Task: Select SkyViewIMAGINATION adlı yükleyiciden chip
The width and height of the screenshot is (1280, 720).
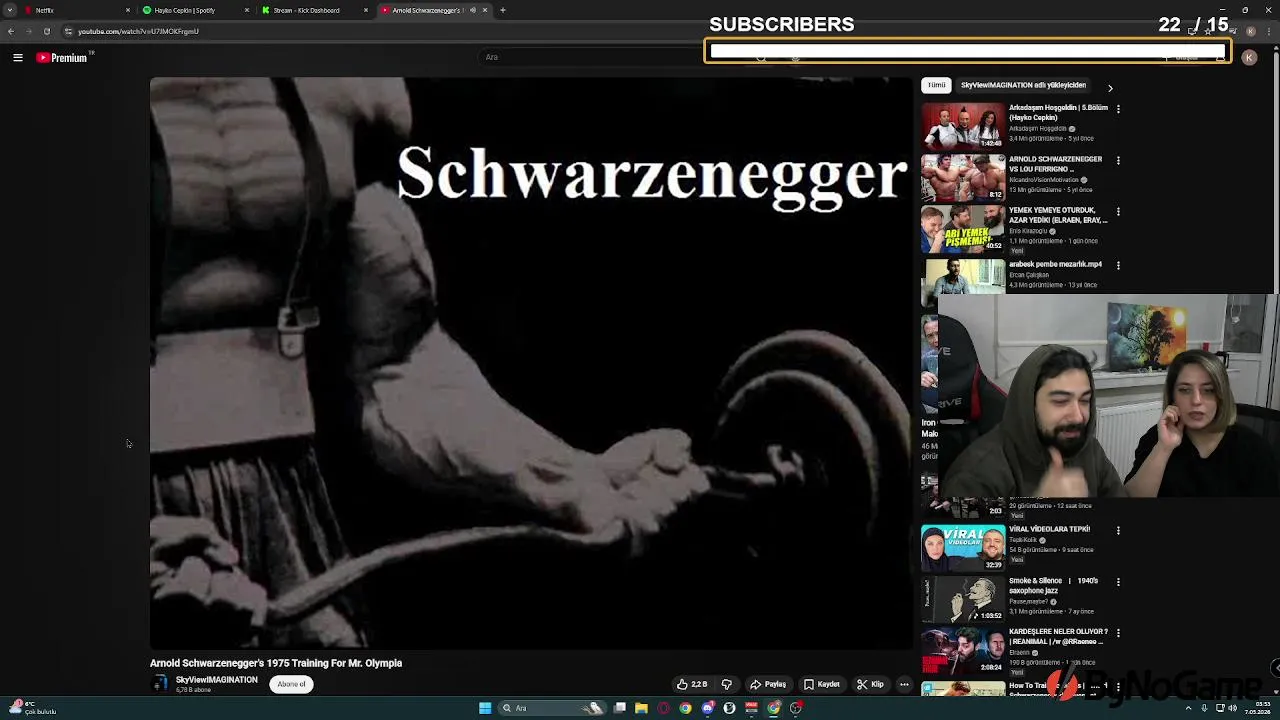Action: pyautogui.click(x=1023, y=85)
